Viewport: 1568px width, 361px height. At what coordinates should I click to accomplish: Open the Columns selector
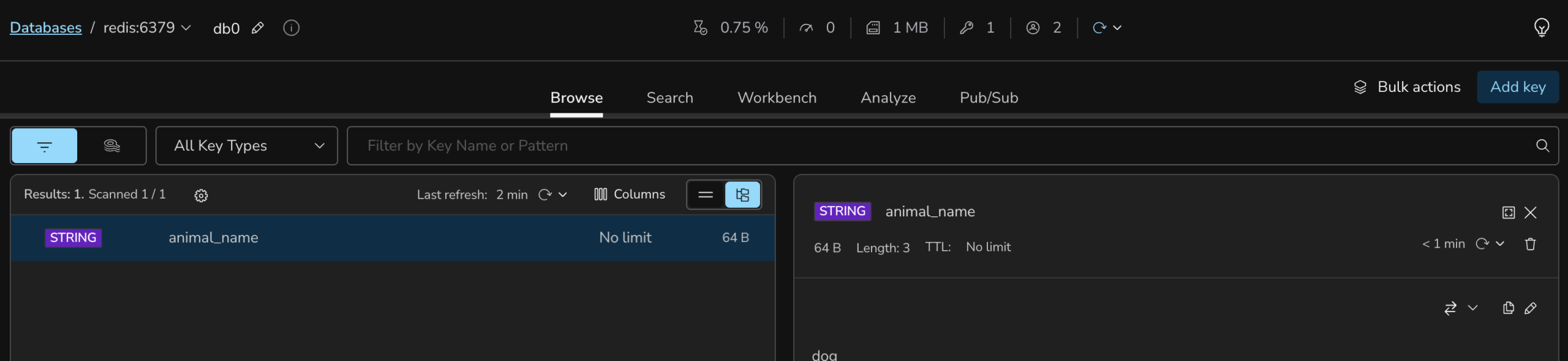[x=629, y=194]
